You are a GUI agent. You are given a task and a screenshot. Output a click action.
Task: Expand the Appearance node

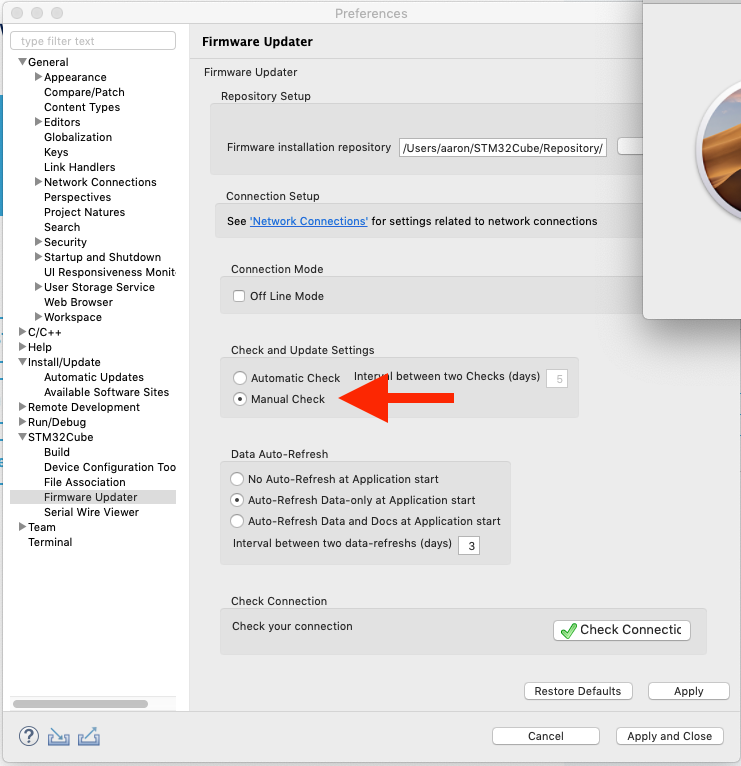38,77
